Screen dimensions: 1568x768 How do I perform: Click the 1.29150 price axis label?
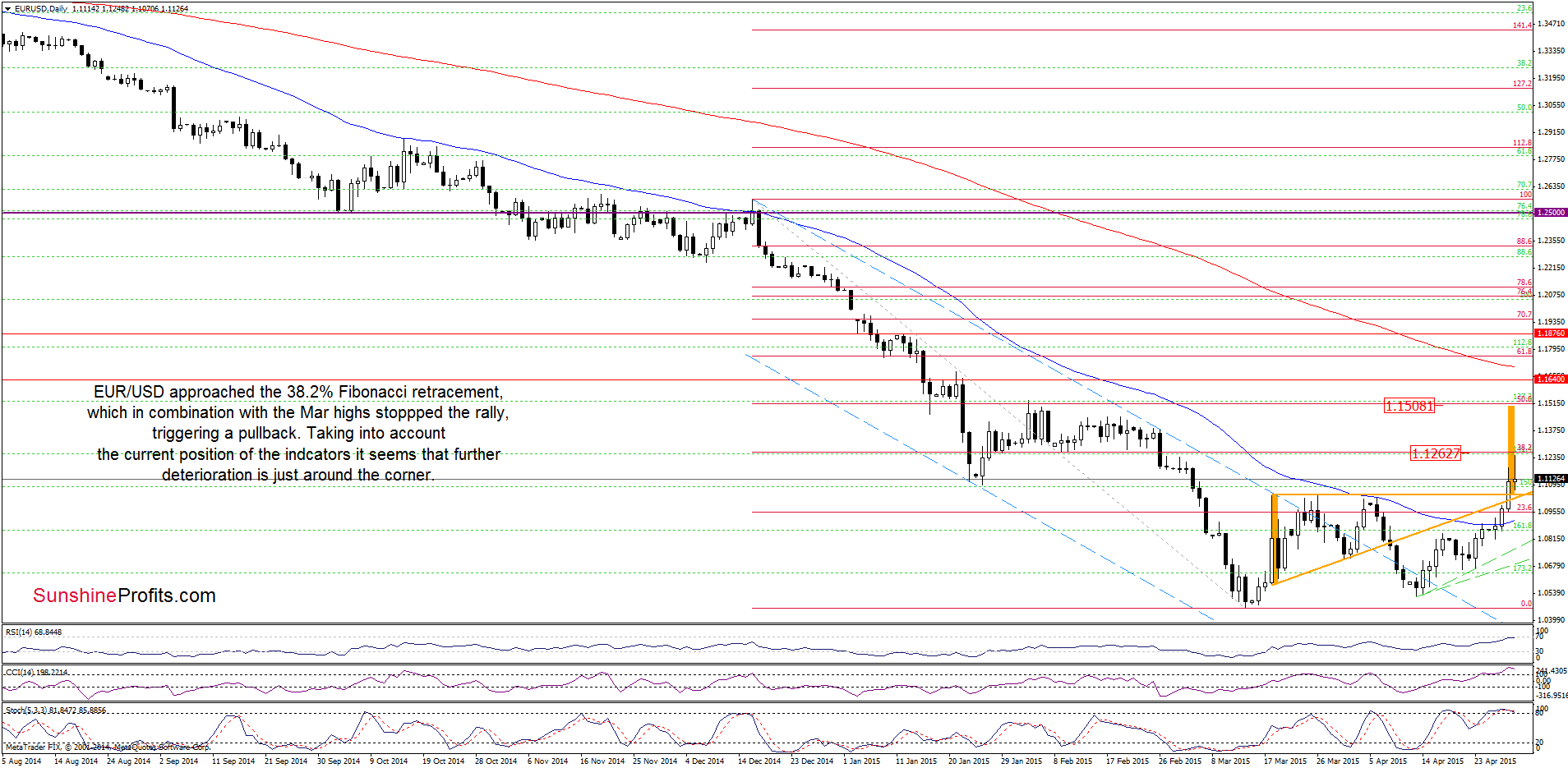tap(1552, 132)
